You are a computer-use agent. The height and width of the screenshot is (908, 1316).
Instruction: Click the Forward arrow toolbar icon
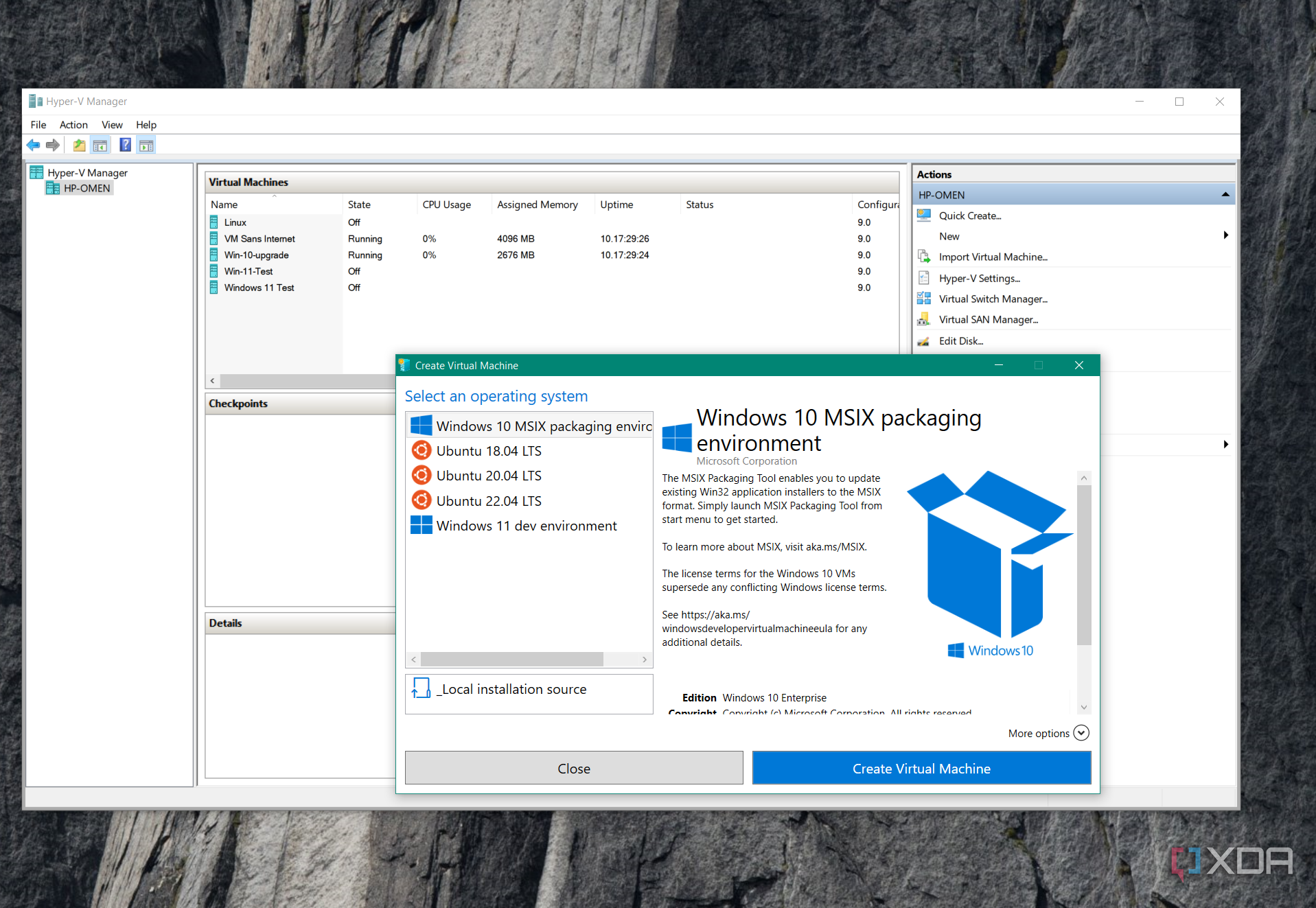coord(53,145)
